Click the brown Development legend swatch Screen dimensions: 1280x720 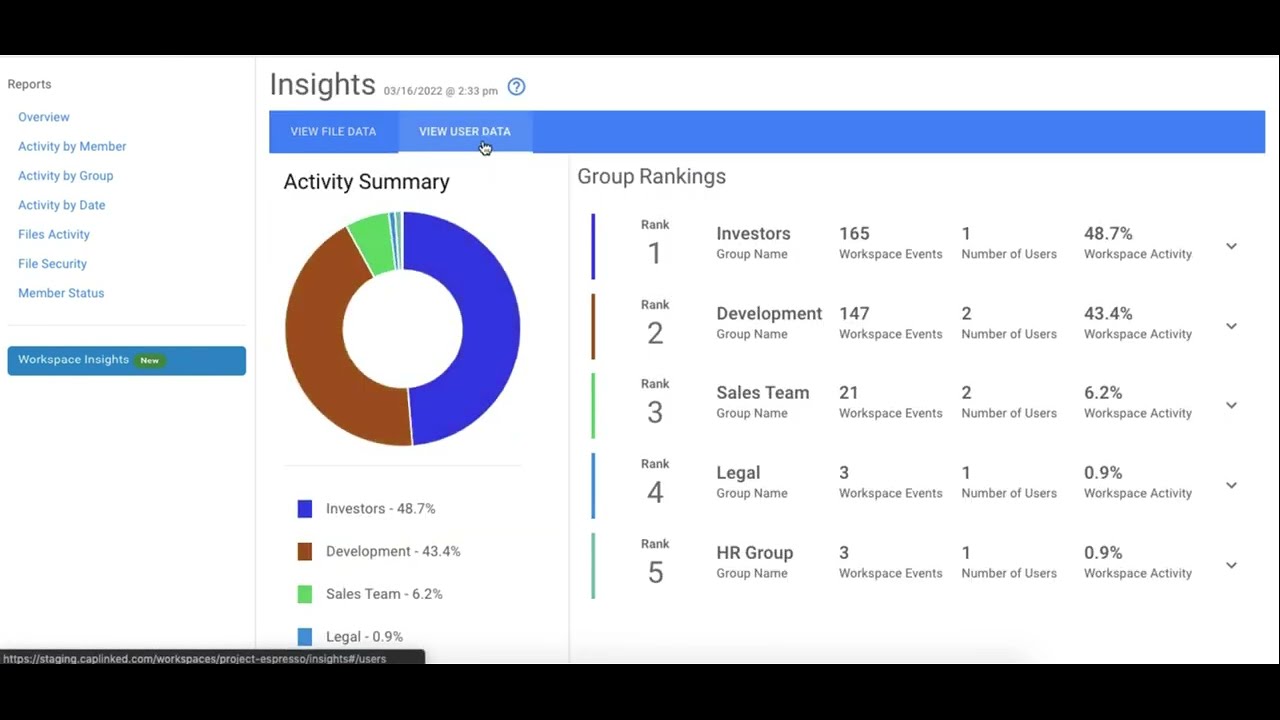305,552
